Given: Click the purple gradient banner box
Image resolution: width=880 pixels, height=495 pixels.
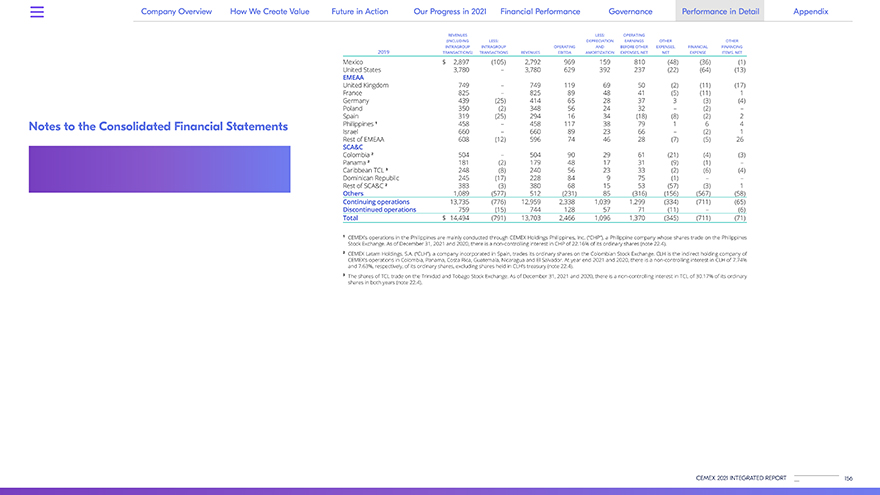Looking at the screenshot, I should coord(159,169).
